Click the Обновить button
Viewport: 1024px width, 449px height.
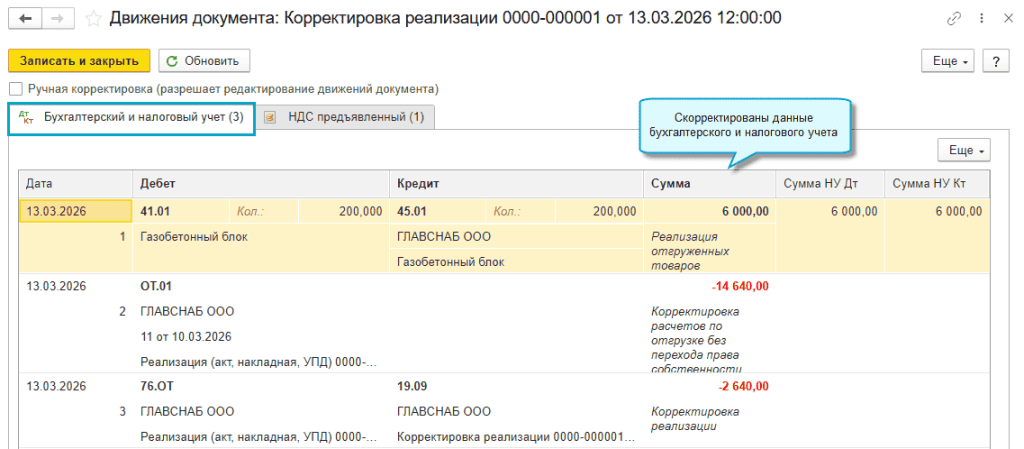click(204, 61)
